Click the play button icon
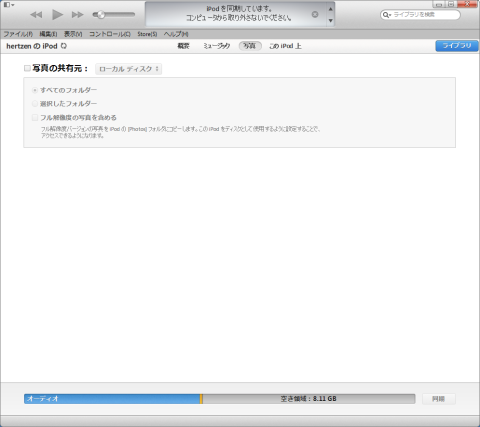 point(57,15)
